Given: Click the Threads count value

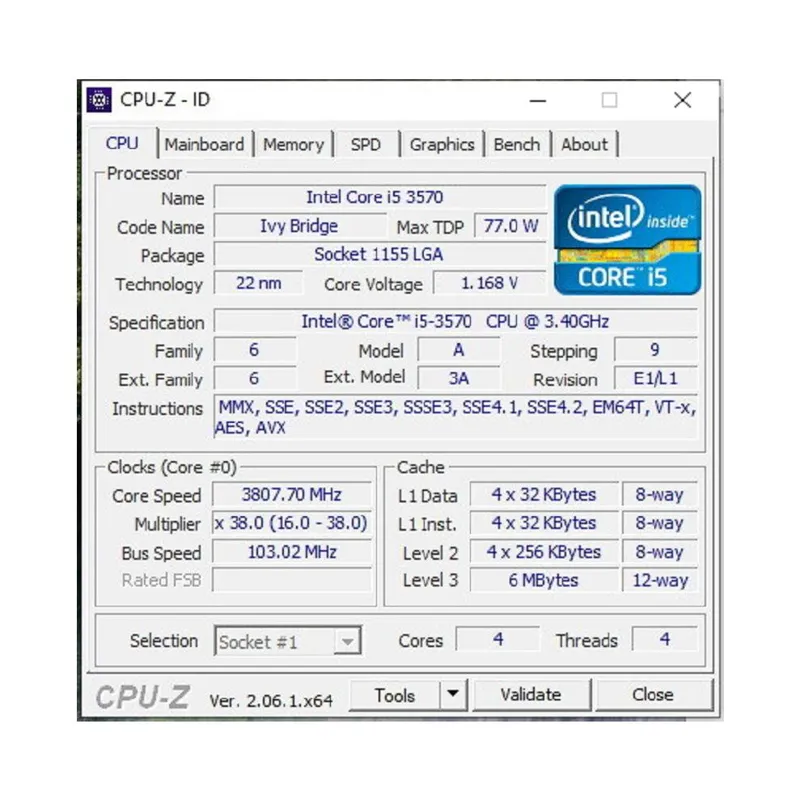Looking at the screenshot, I should 664,639.
